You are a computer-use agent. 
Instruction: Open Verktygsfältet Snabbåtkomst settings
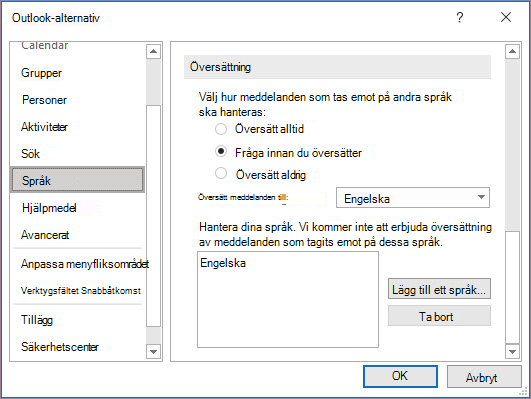point(81,291)
